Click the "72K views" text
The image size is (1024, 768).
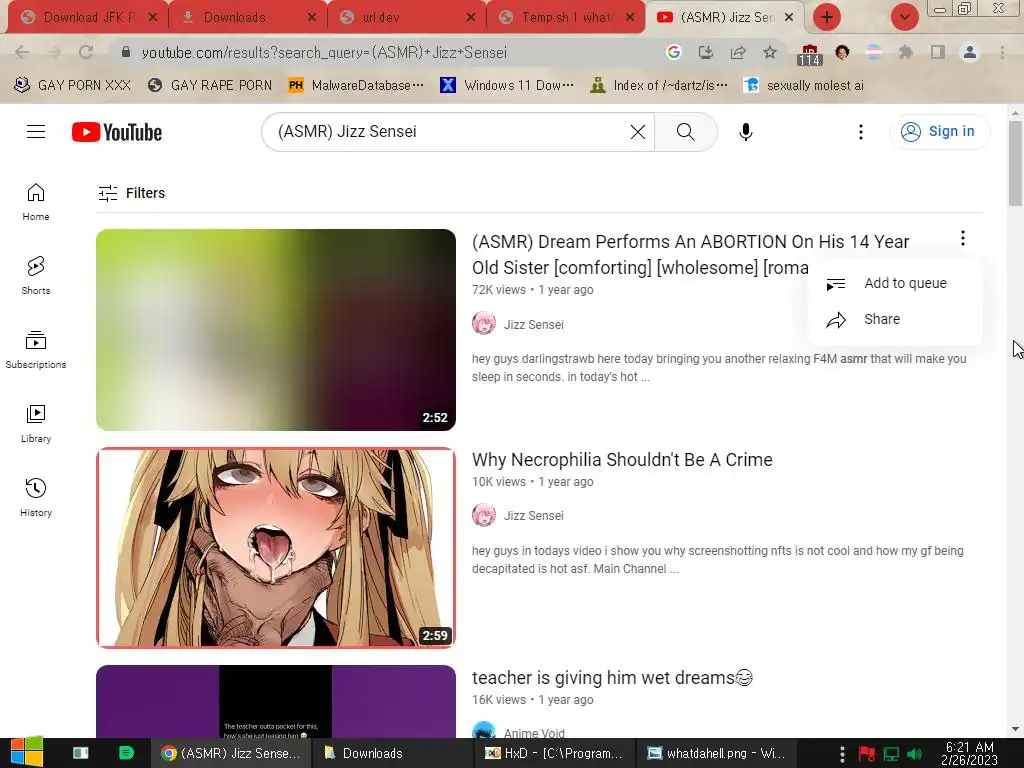coord(499,290)
